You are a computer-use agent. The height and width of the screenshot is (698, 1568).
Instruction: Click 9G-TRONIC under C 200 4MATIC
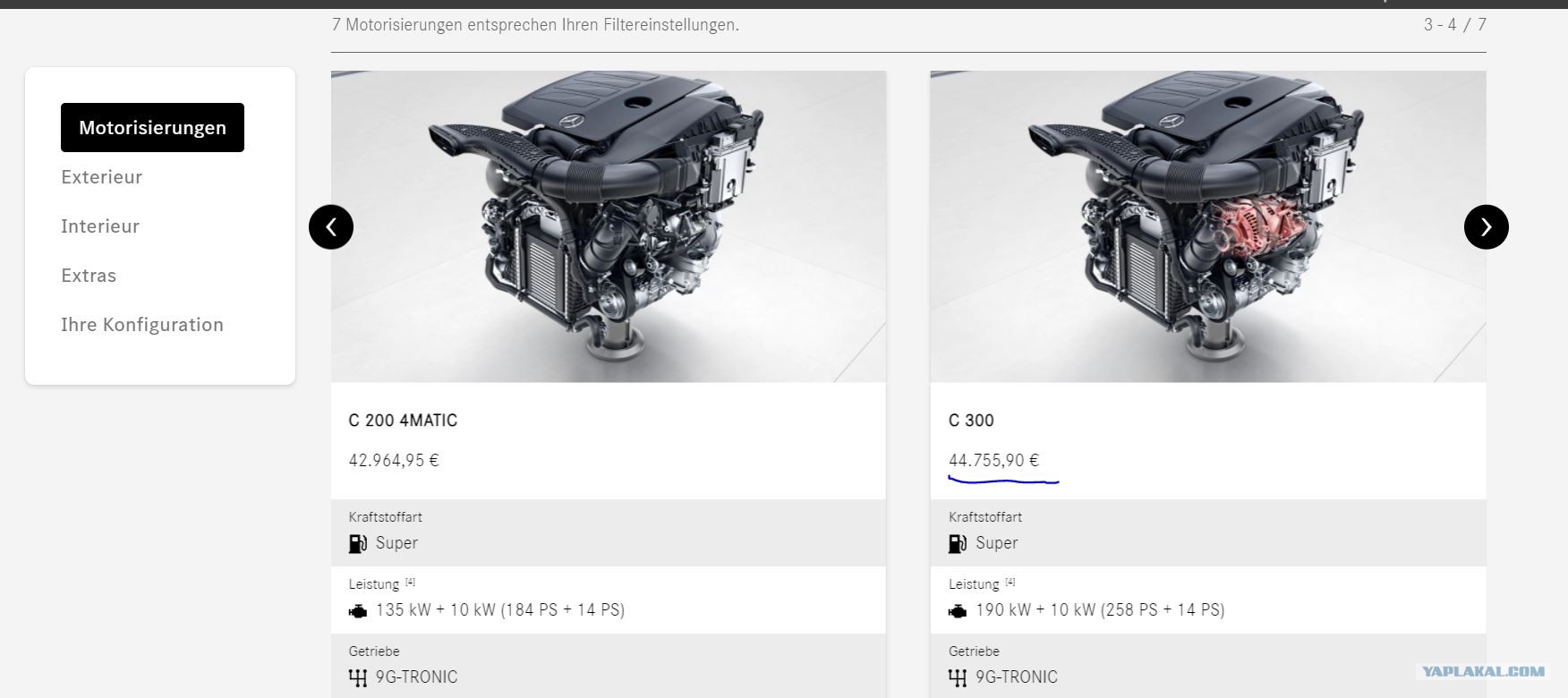point(416,677)
